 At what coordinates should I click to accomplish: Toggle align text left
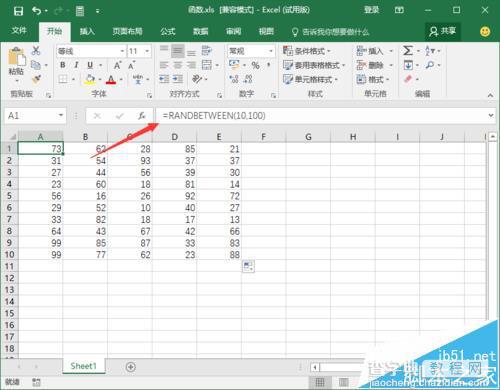pyautogui.click(x=164, y=65)
